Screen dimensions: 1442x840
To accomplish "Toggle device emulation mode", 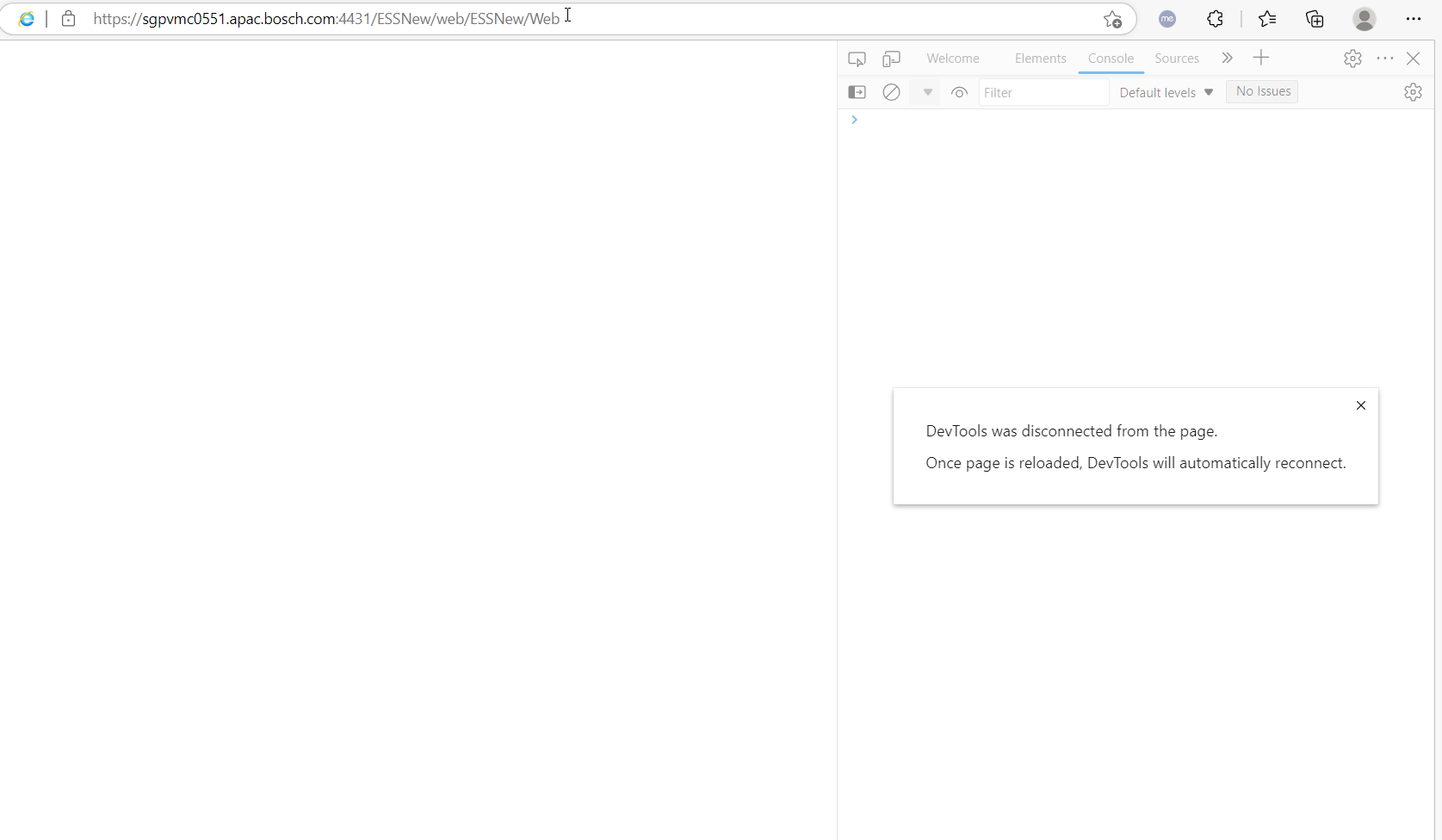I will pyautogui.click(x=891, y=59).
